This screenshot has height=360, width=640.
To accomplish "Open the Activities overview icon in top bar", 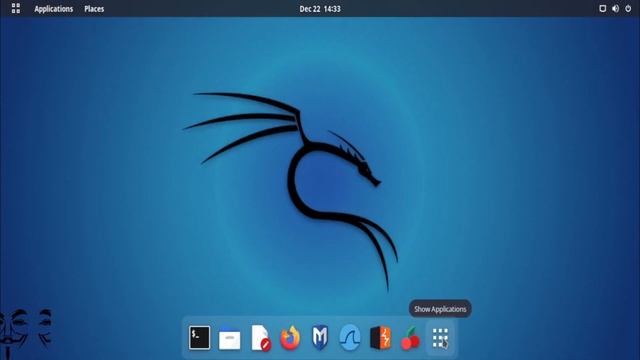I will (16, 9).
